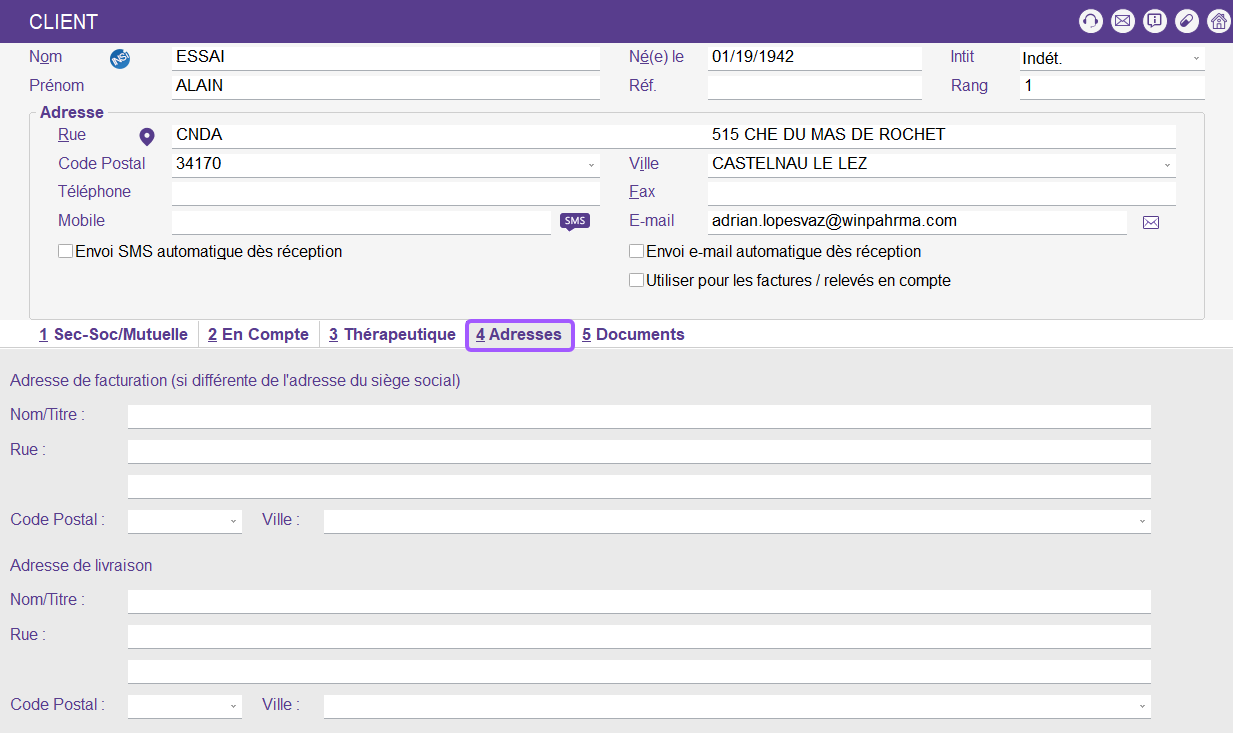Go to home via house icon
The image size is (1233, 733).
coord(1218,21)
